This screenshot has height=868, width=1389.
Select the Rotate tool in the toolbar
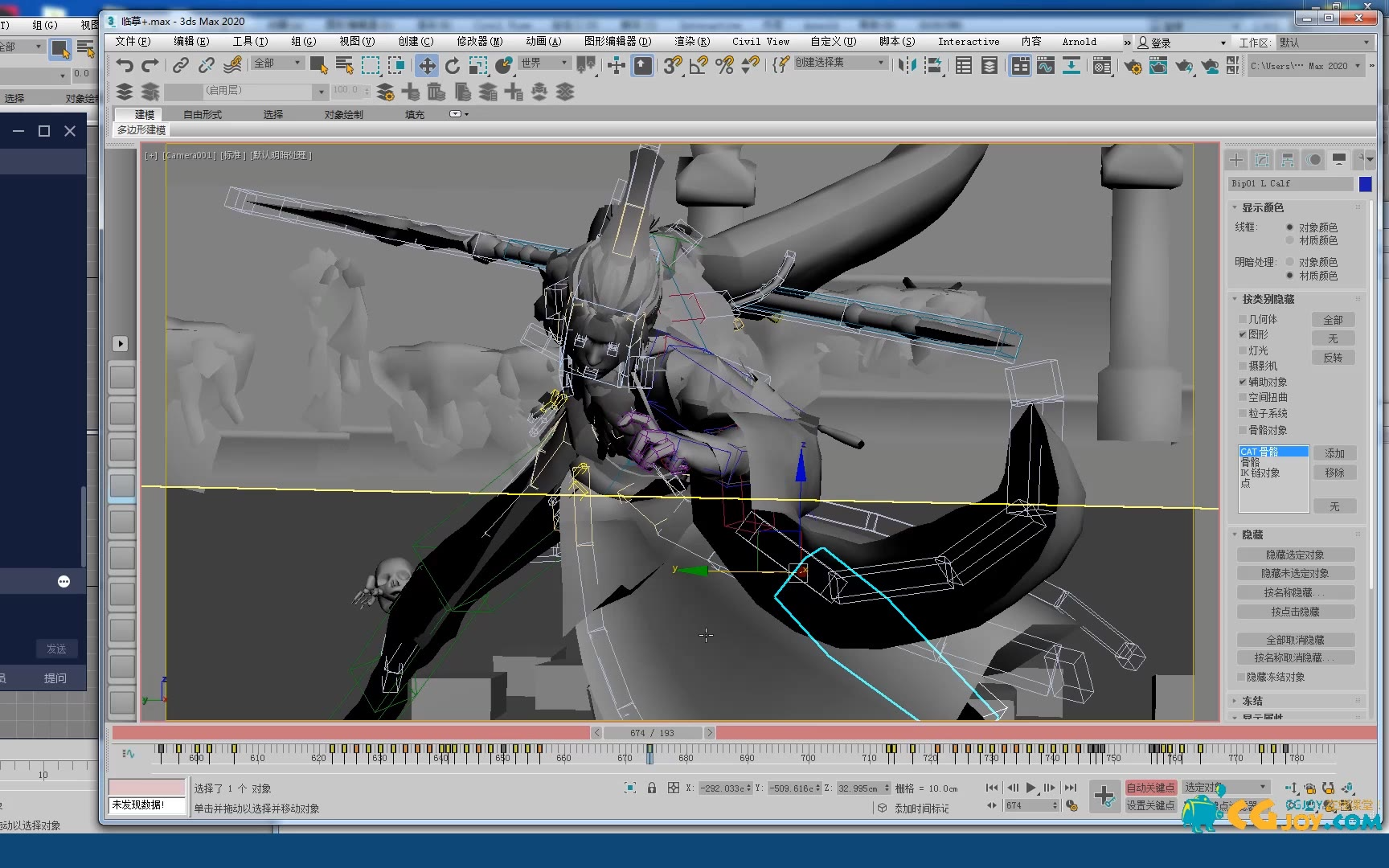tap(453, 66)
